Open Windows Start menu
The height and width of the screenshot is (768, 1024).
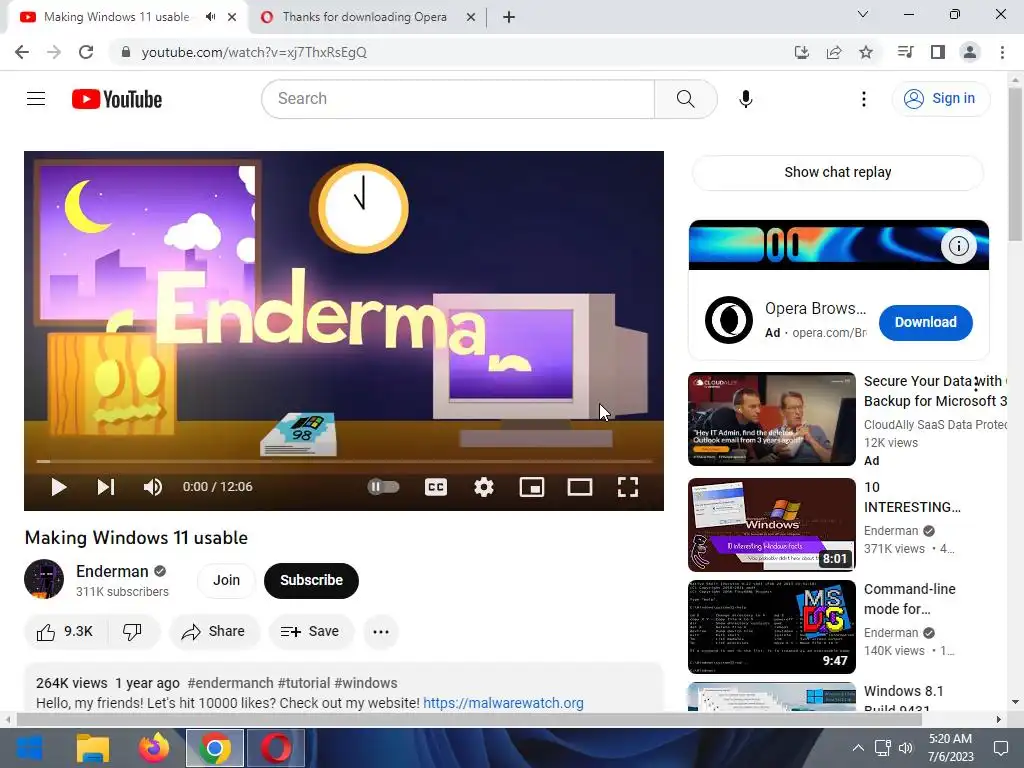click(x=29, y=748)
